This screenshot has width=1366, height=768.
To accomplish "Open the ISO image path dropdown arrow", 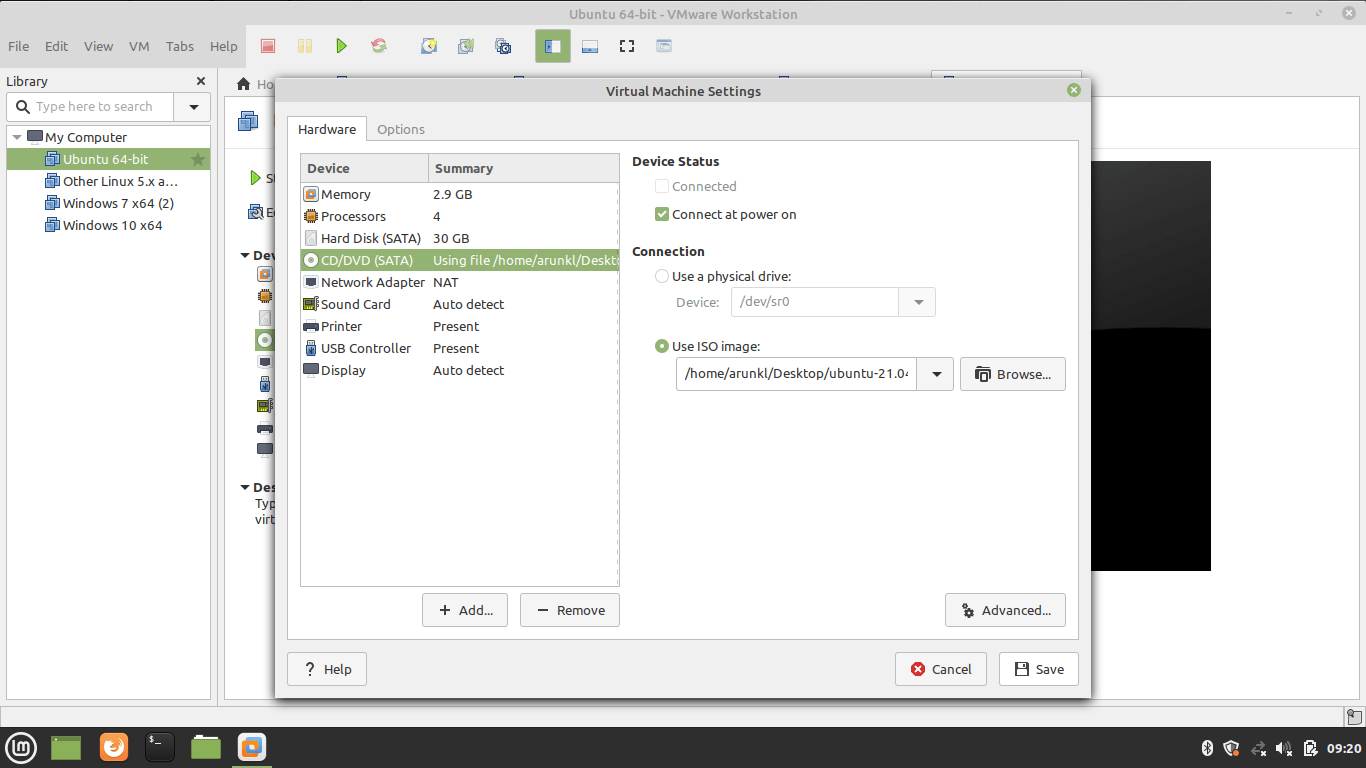I will 936,374.
